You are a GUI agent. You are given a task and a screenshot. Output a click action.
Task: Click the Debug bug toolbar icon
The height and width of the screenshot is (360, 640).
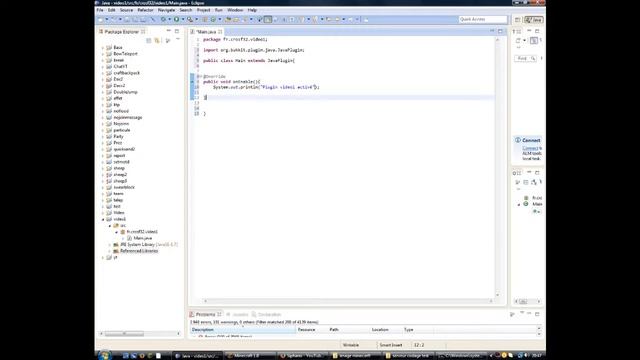tap(163, 19)
